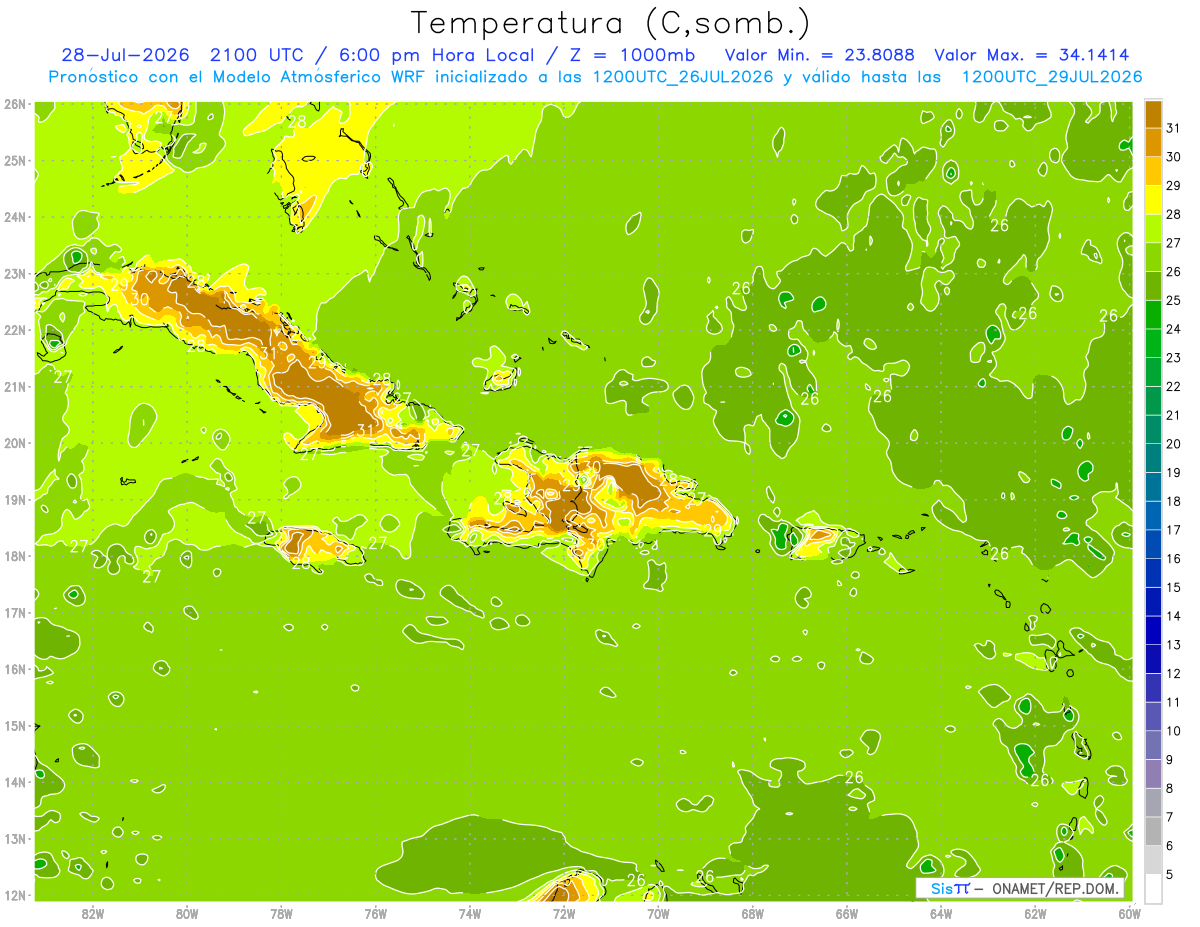Click the legend value 21
The image size is (1200, 927).
1173,415
